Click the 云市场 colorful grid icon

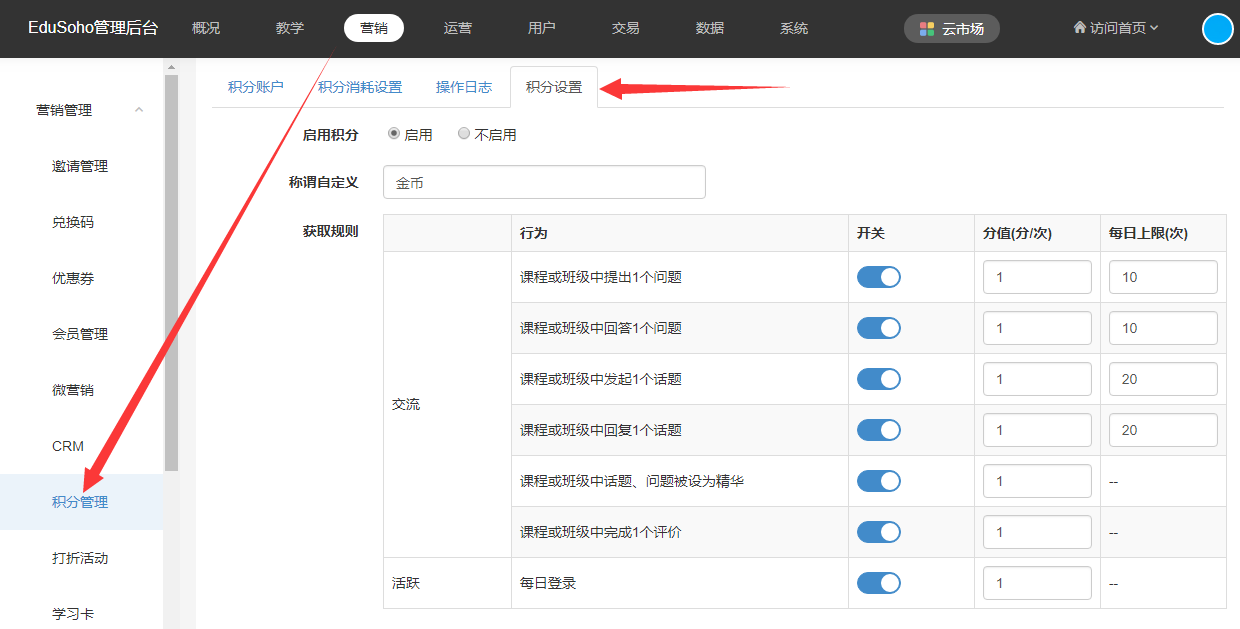927,29
